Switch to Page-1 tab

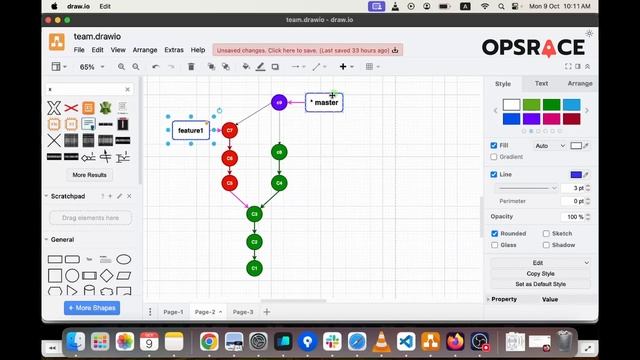173,312
